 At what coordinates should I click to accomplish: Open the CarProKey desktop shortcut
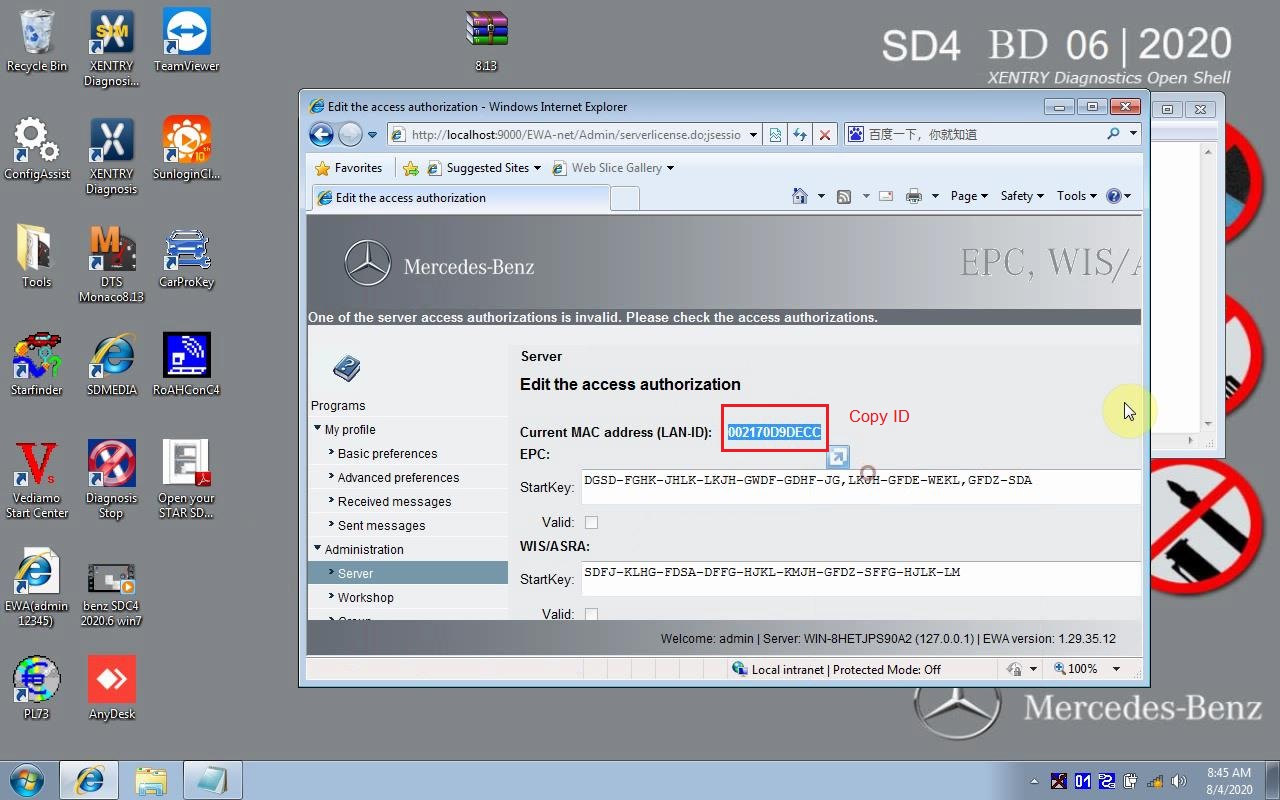[x=186, y=258]
